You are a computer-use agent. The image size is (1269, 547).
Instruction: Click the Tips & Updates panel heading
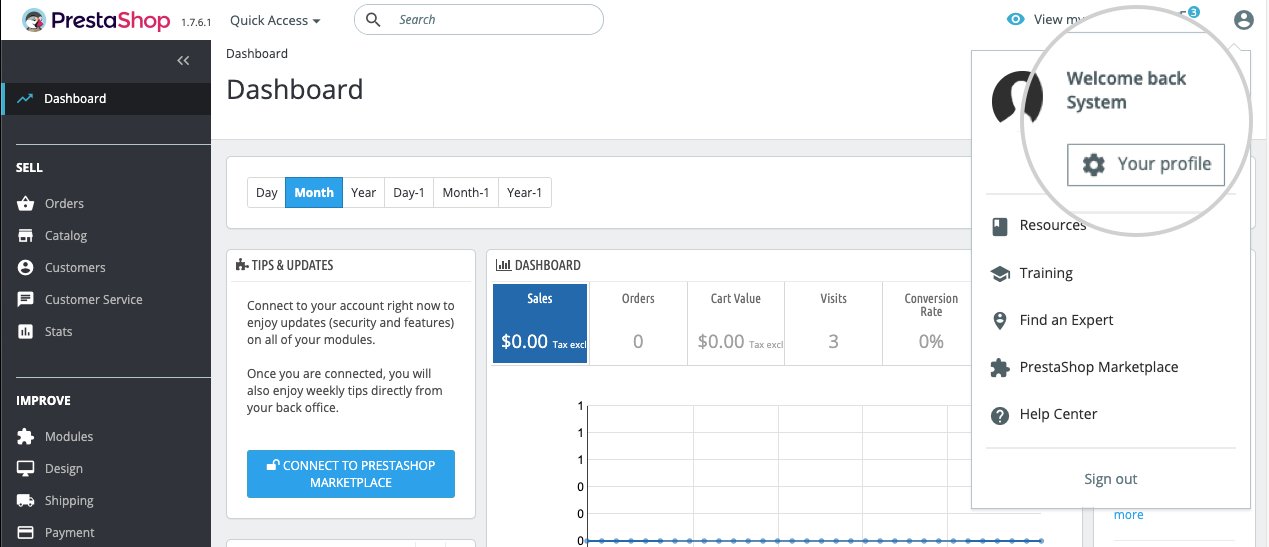click(285, 266)
